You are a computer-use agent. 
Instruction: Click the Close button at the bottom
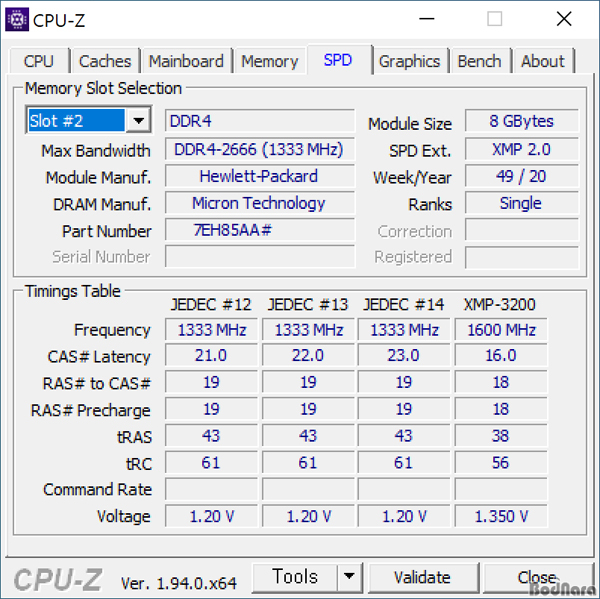(537, 578)
